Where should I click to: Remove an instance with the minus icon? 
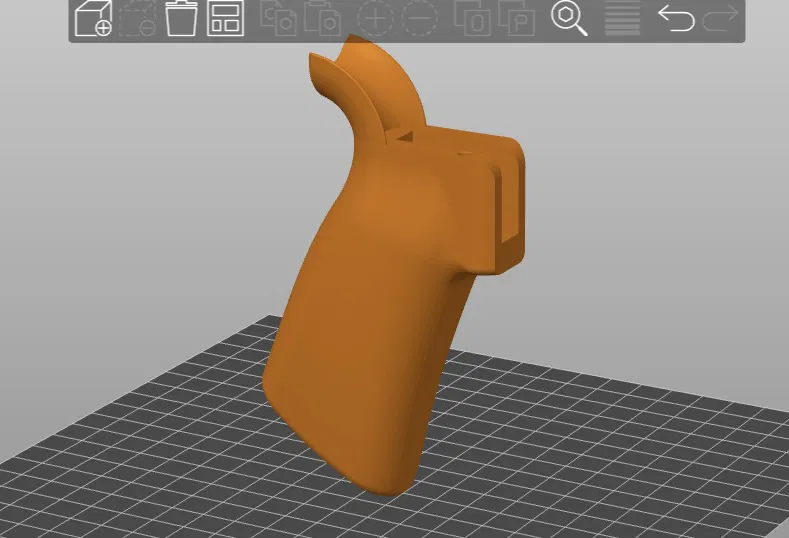pyautogui.click(x=419, y=18)
